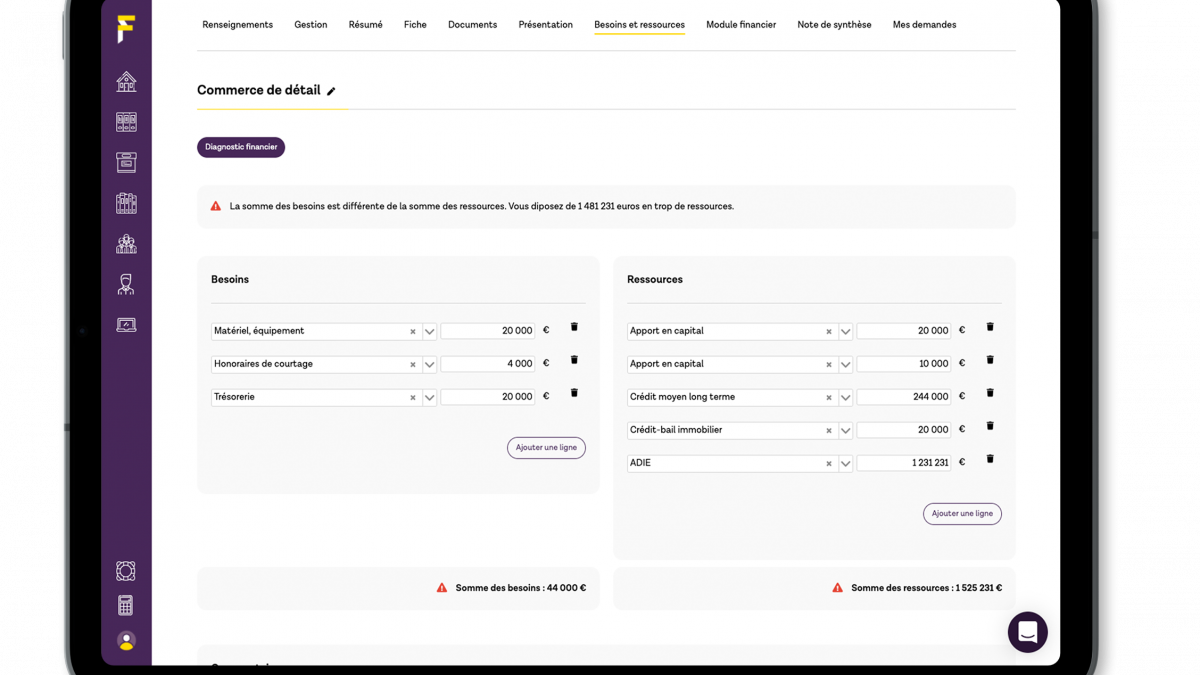Screen dimensions: 1200x675
Task: Clear the Crédit moyen long terme selection
Action: tap(829, 398)
